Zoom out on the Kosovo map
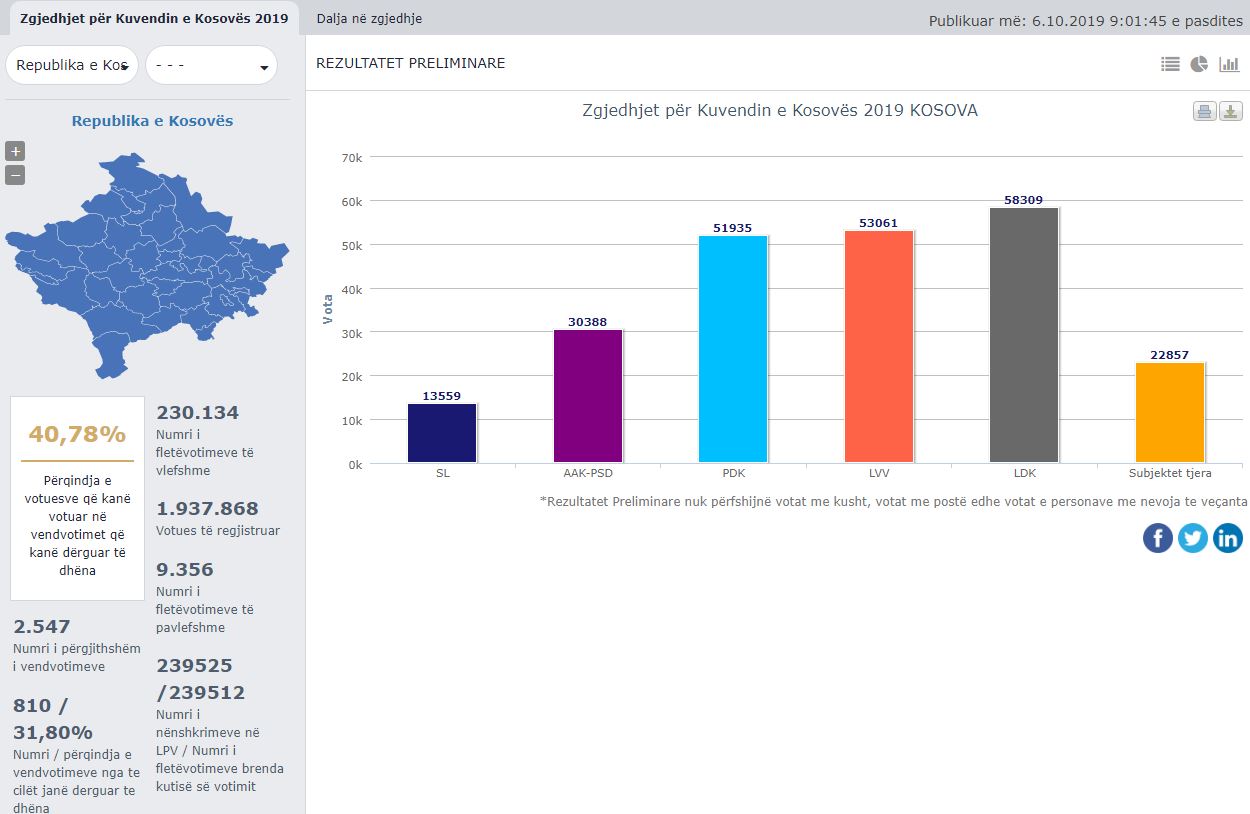 pos(15,175)
